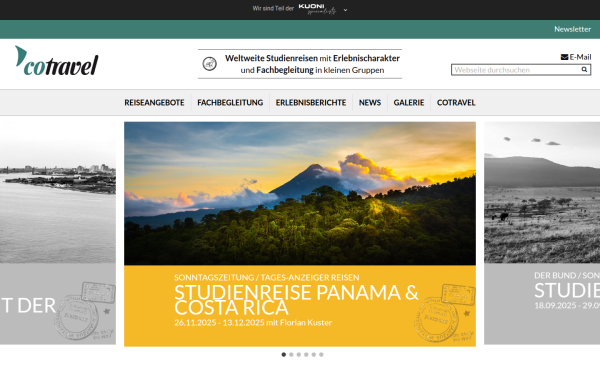Viewport: 600px width, 375px height.
Task: Select the first carousel dot
Action: pos(284,355)
